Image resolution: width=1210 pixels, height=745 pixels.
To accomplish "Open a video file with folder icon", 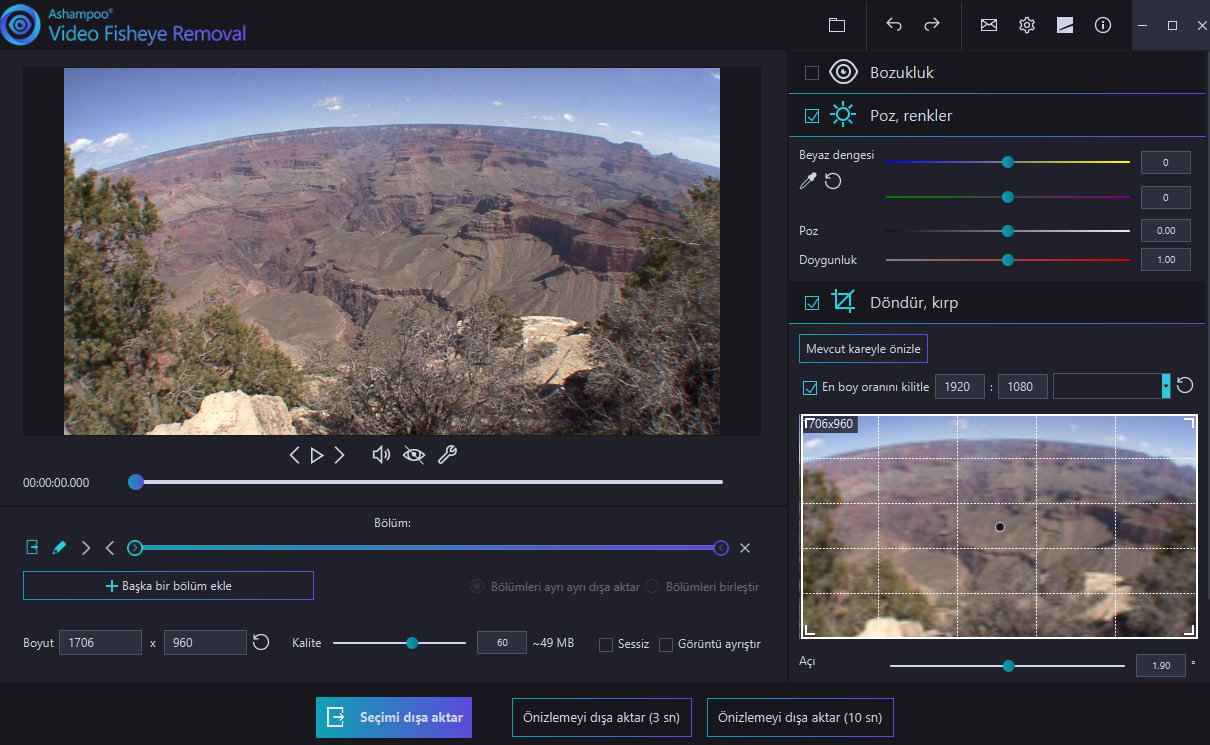I will pyautogui.click(x=837, y=25).
